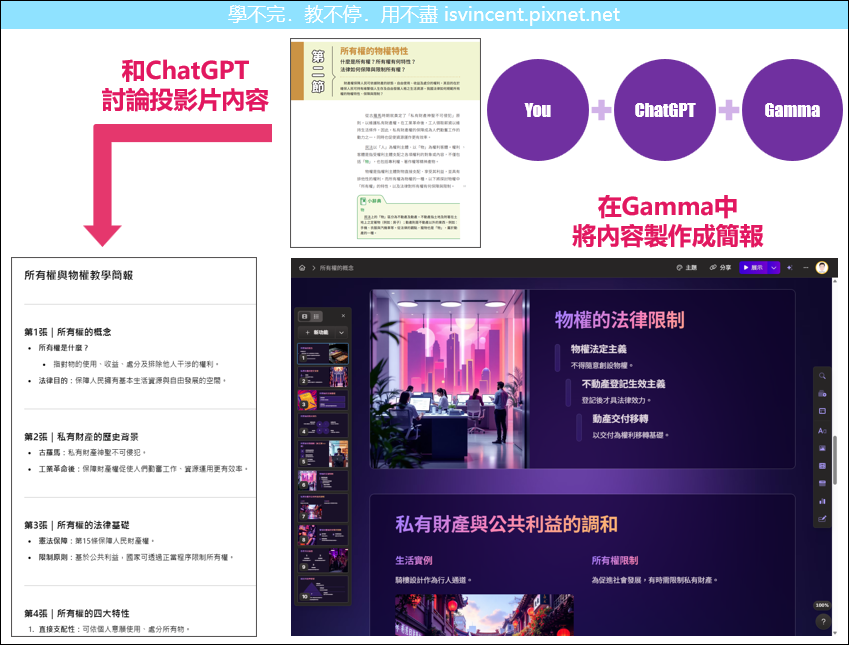Click the 第4張｜所有權的四大特性 heading
This screenshot has width=849, height=645.
click(76, 613)
